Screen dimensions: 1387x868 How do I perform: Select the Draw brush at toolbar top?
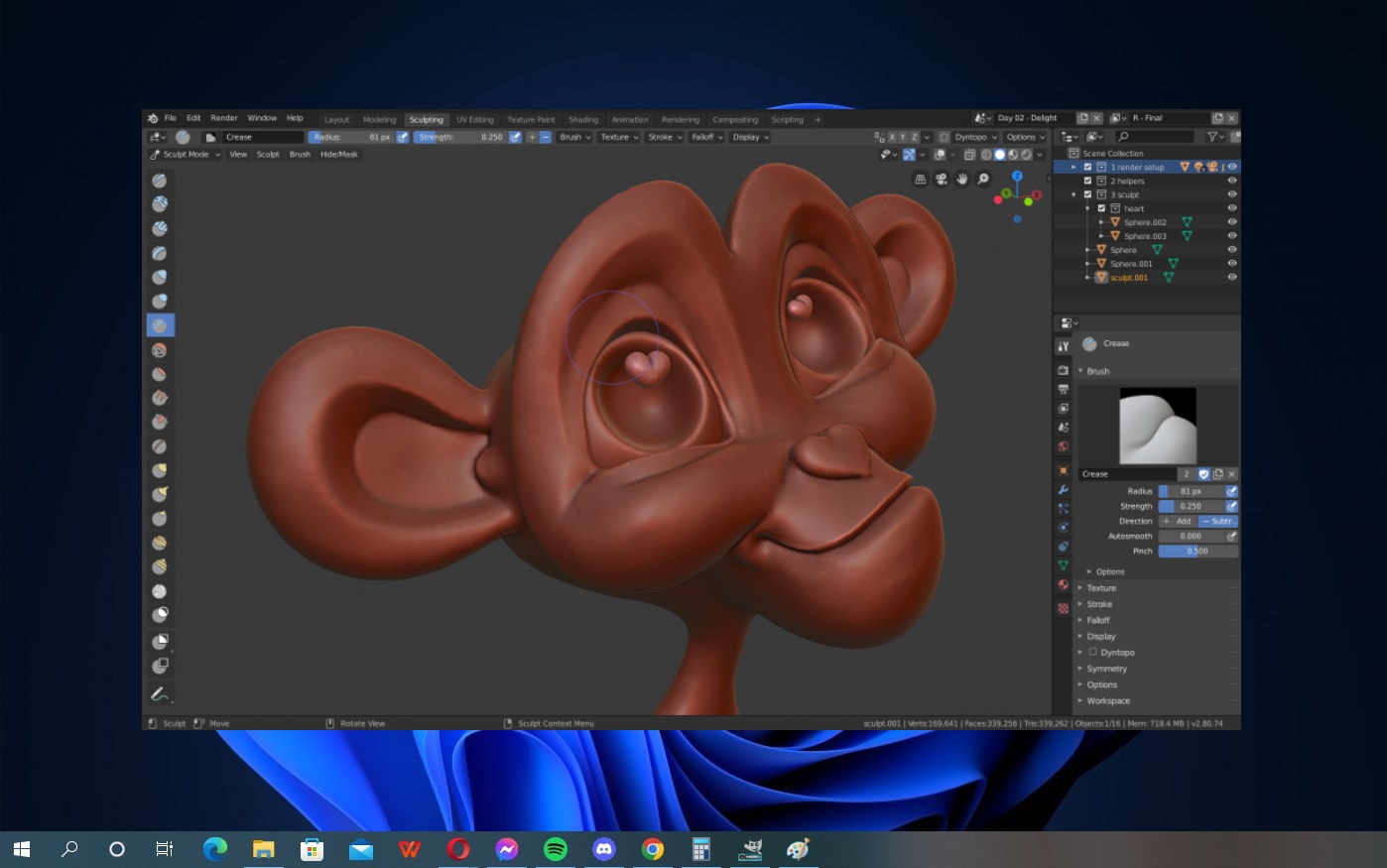[160, 181]
